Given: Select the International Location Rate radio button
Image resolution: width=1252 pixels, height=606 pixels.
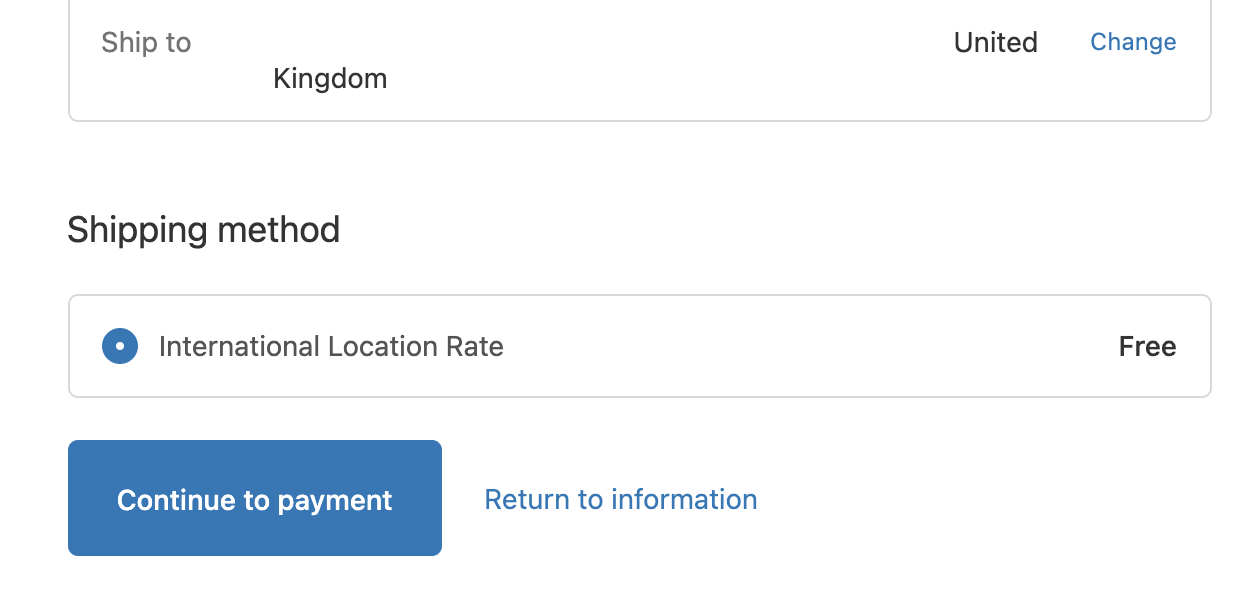Looking at the screenshot, I should point(120,346).
